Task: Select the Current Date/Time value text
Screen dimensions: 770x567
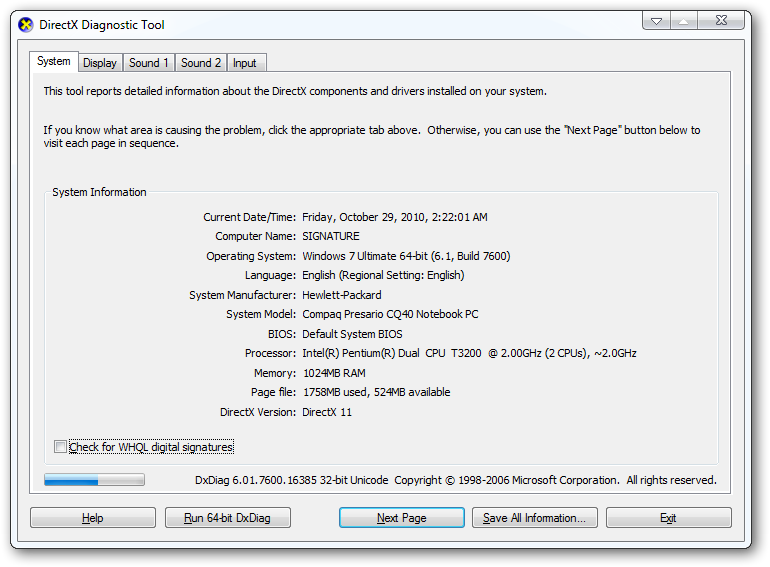Action: (x=395, y=217)
